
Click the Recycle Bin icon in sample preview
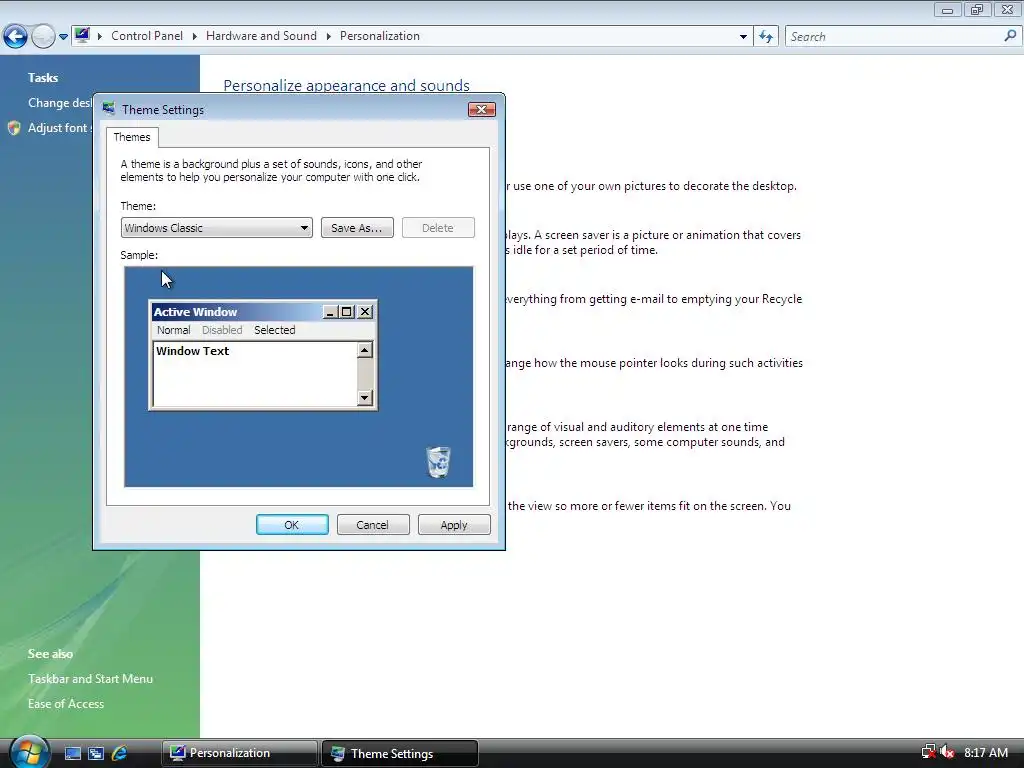point(438,462)
